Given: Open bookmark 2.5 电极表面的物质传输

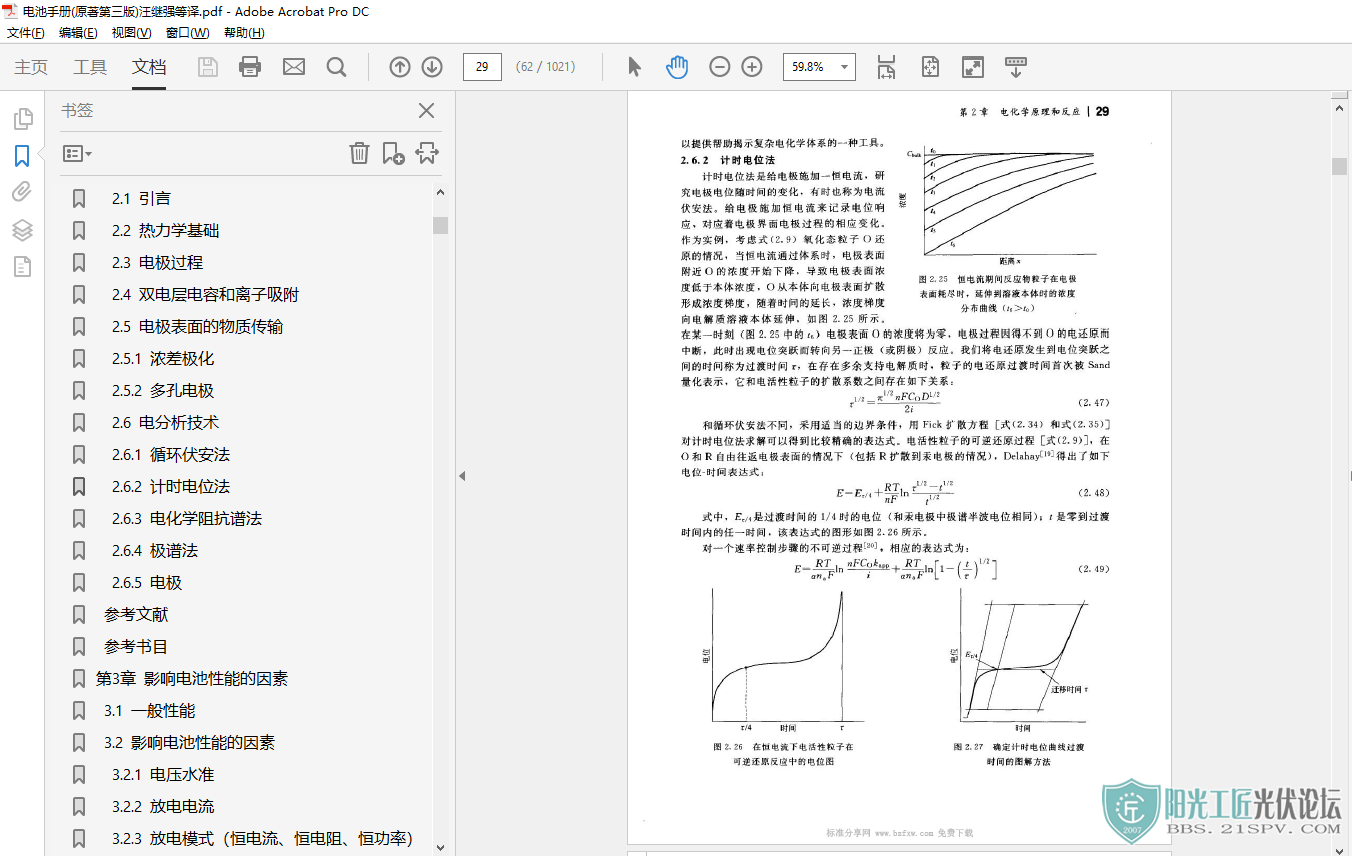Looking at the screenshot, I should point(197,327).
